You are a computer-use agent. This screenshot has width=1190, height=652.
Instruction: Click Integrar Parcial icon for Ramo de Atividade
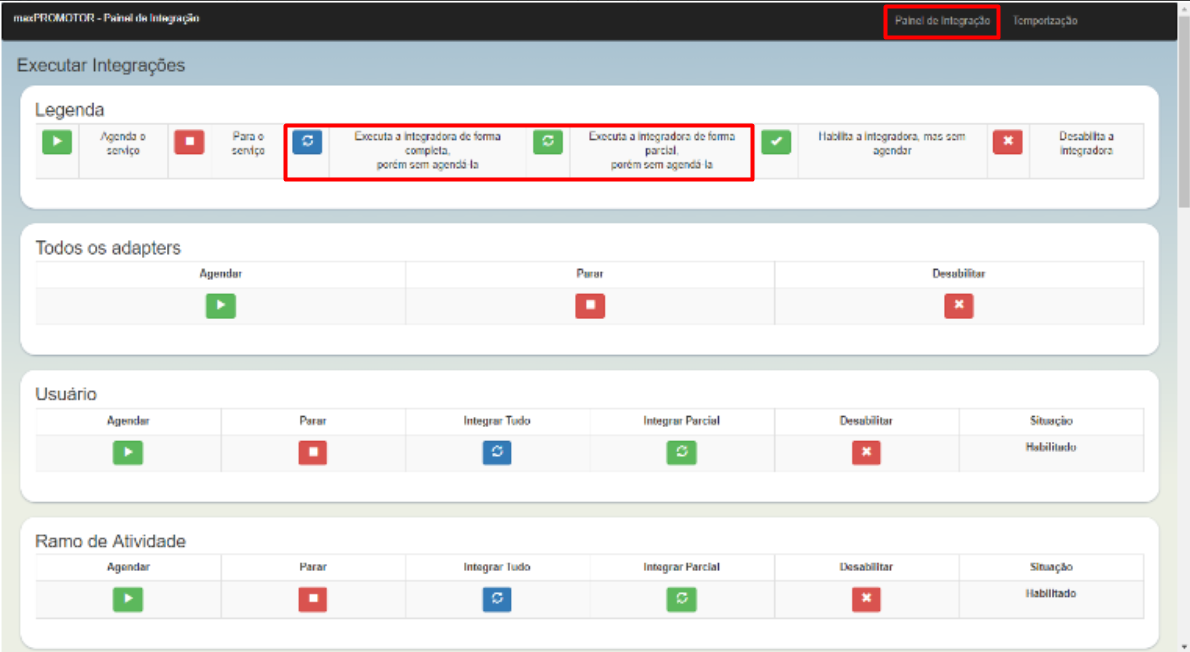681,599
